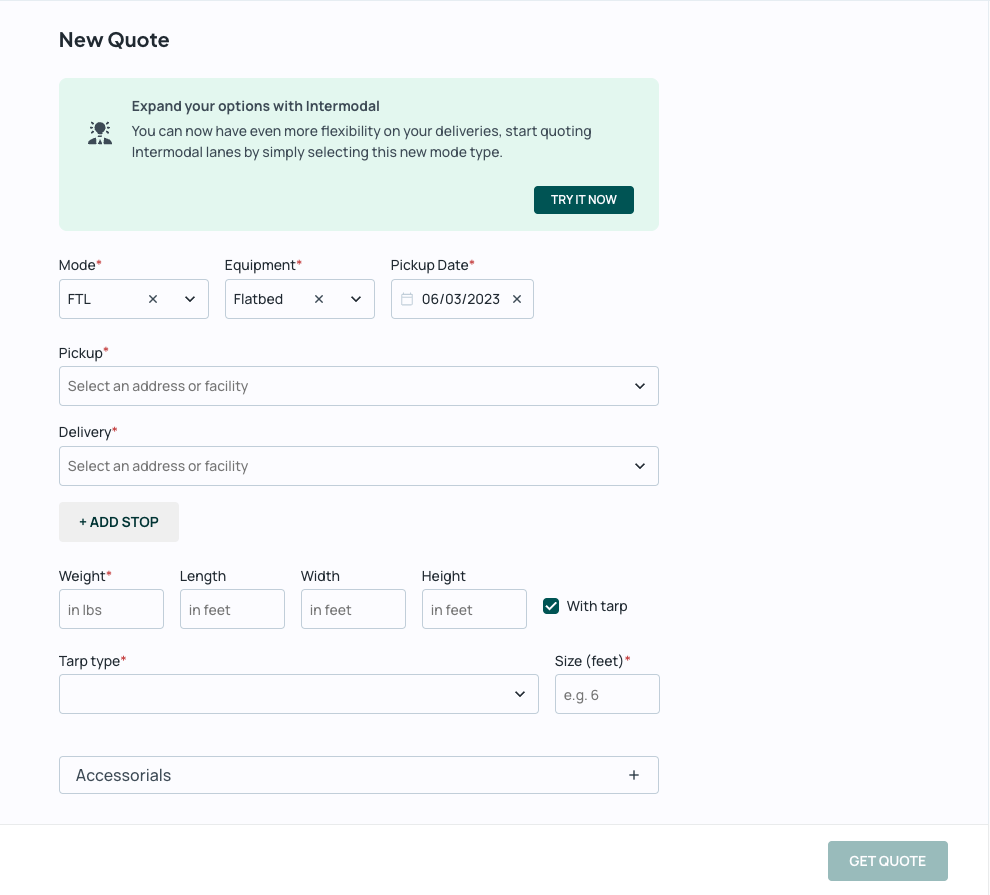Expand the Delivery address dropdown
The height and width of the screenshot is (895, 990).
pyautogui.click(x=359, y=466)
